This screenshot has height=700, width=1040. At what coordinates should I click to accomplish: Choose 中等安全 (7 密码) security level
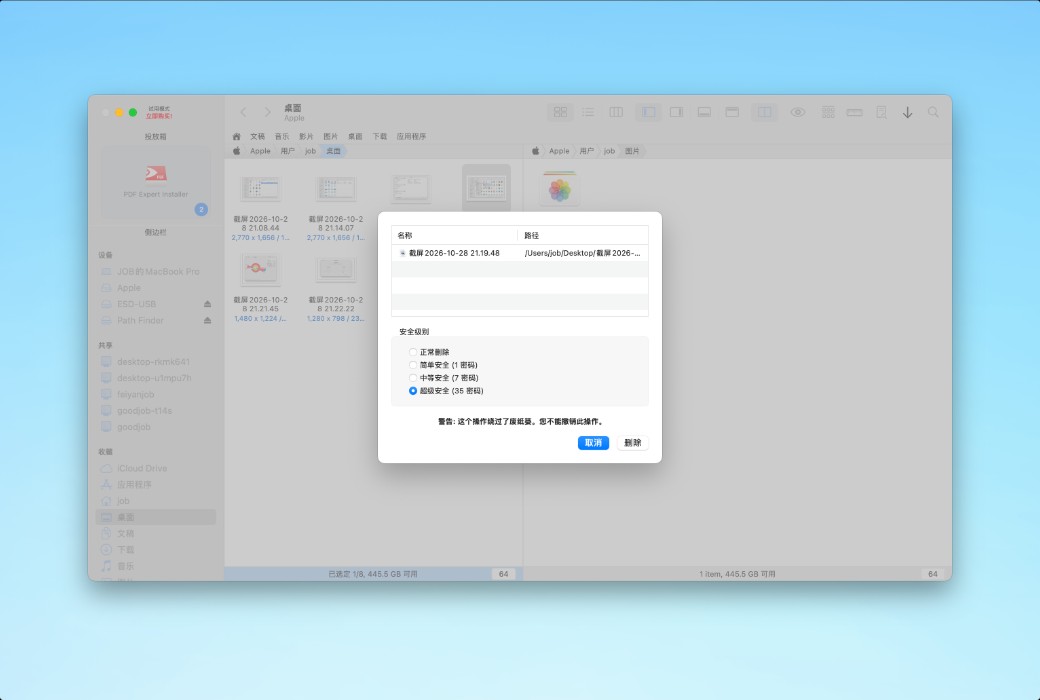tap(413, 378)
